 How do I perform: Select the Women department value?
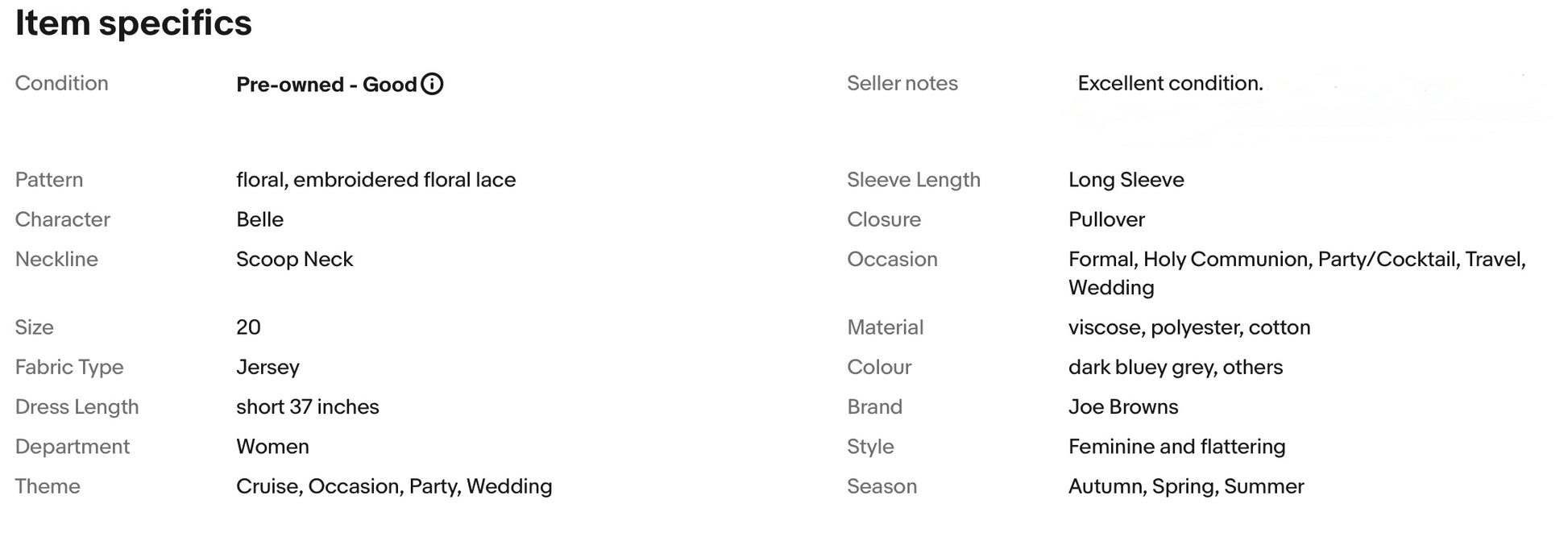pyautogui.click(x=272, y=447)
